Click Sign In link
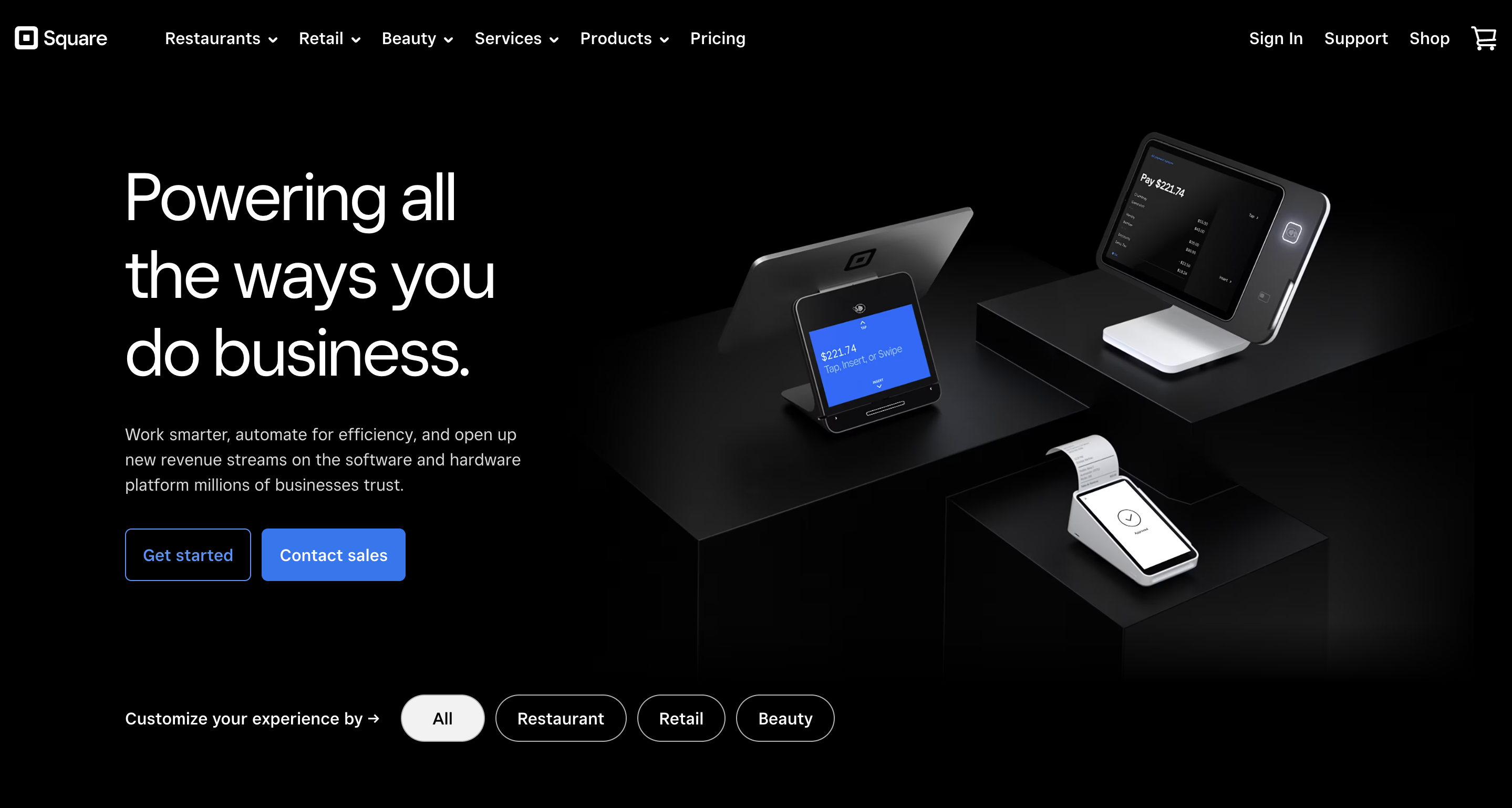 (1275, 39)
